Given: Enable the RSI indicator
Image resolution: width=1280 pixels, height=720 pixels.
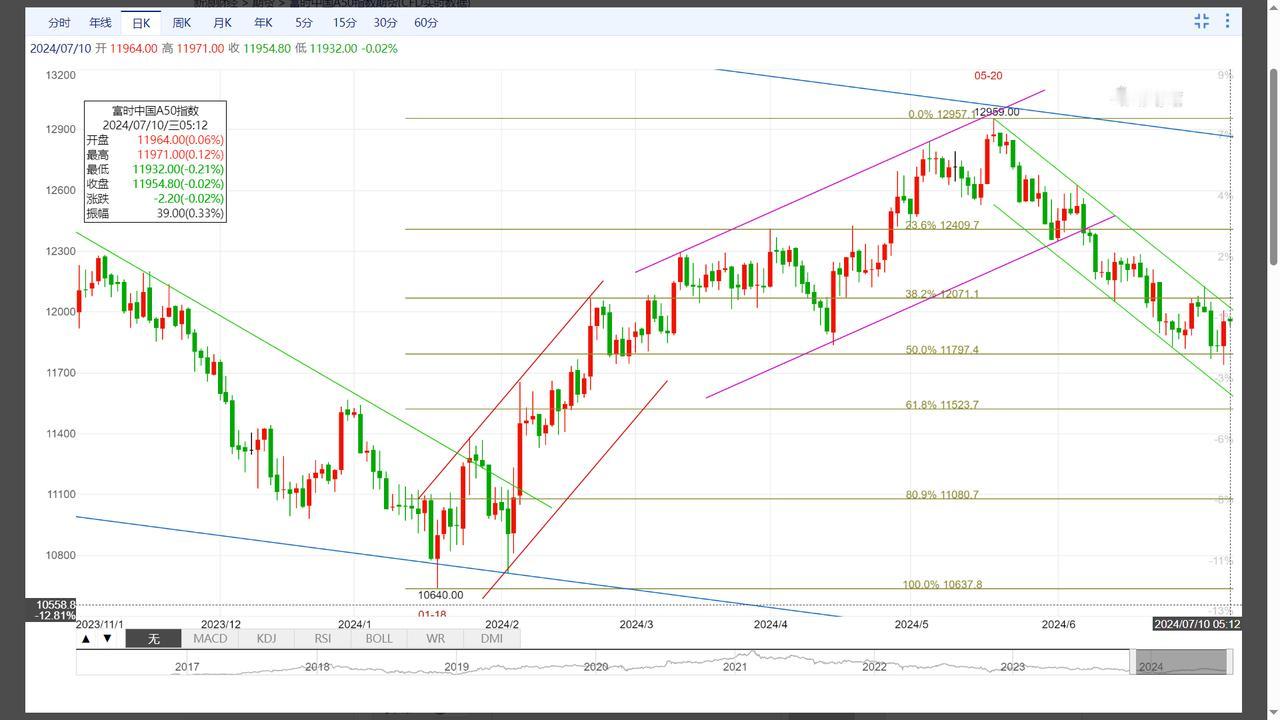Looking at the screenshot, I should click(323, 638).
